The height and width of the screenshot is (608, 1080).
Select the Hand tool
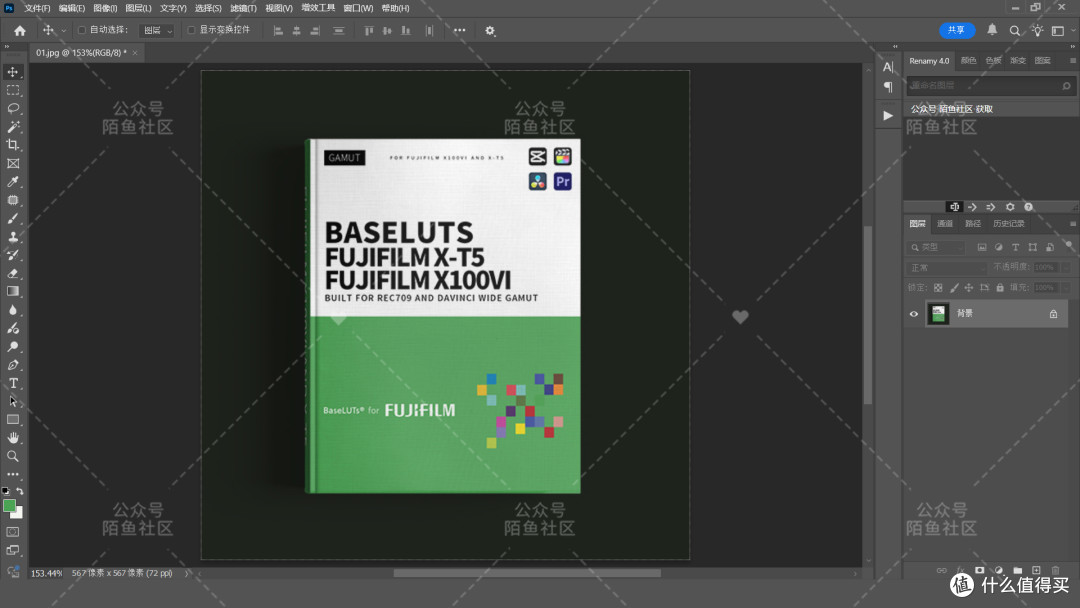coord(13,438)
